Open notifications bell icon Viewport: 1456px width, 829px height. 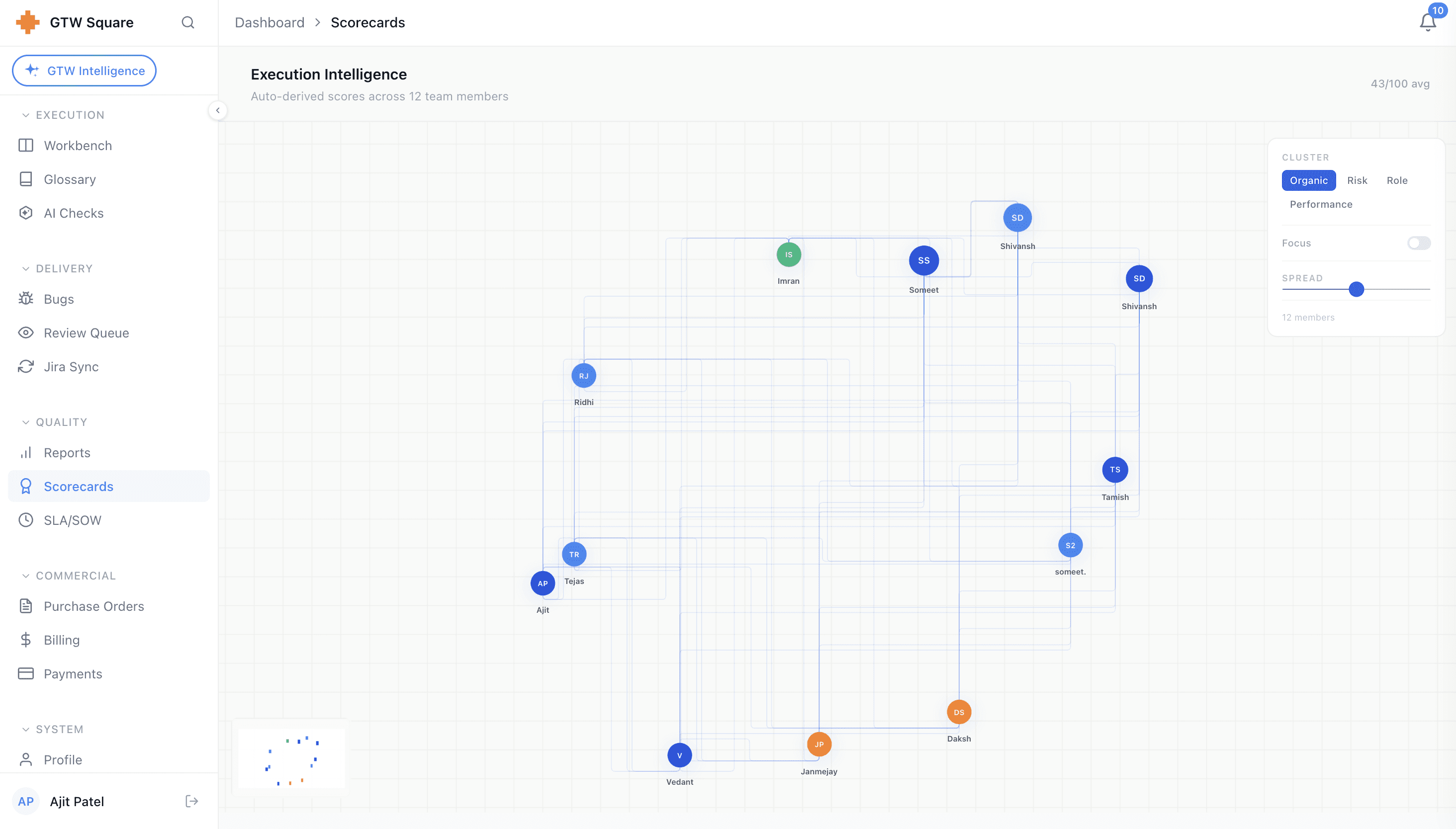(x=1428, y=23)
